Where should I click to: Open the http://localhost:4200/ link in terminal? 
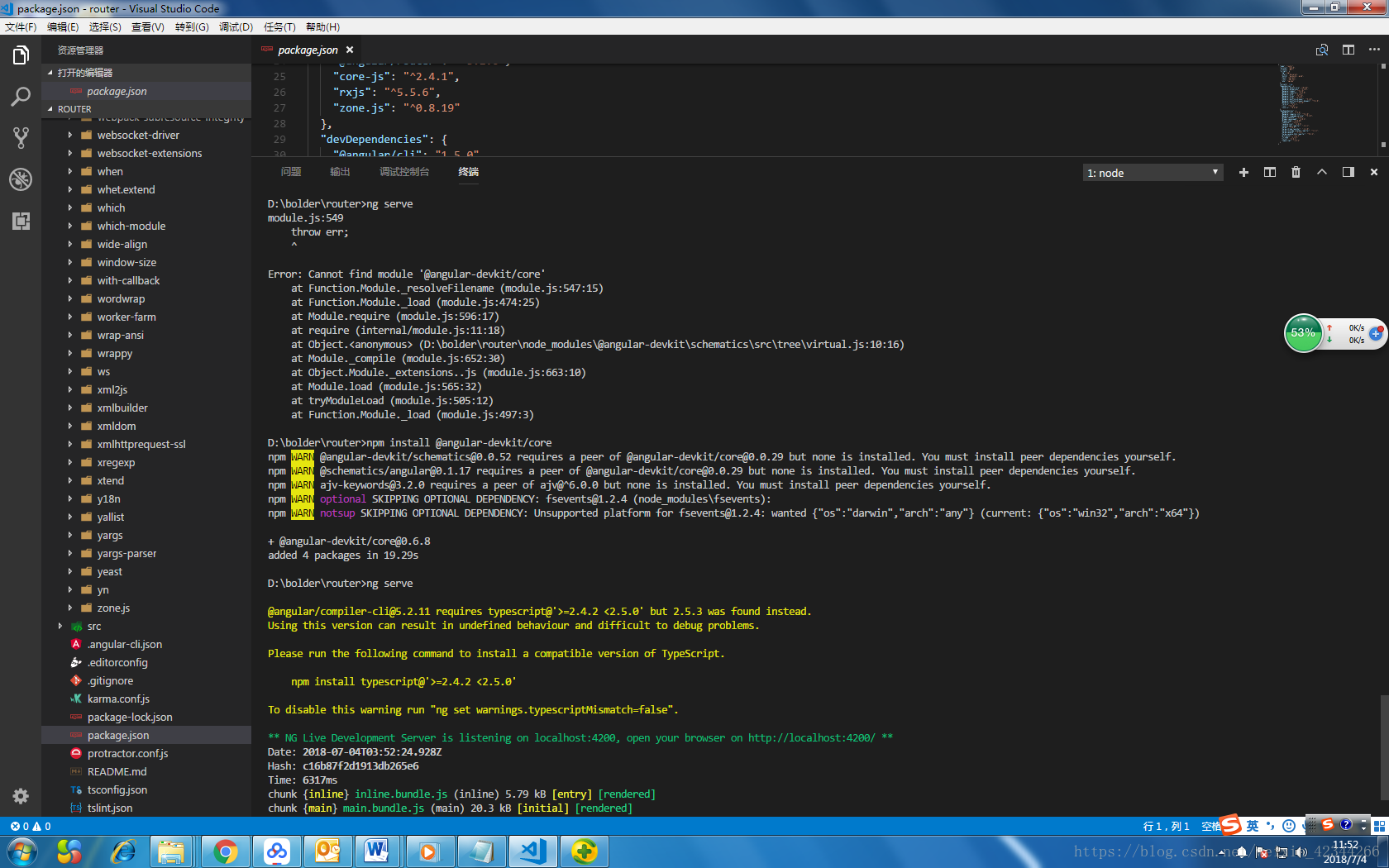click(x=811, y=738)
